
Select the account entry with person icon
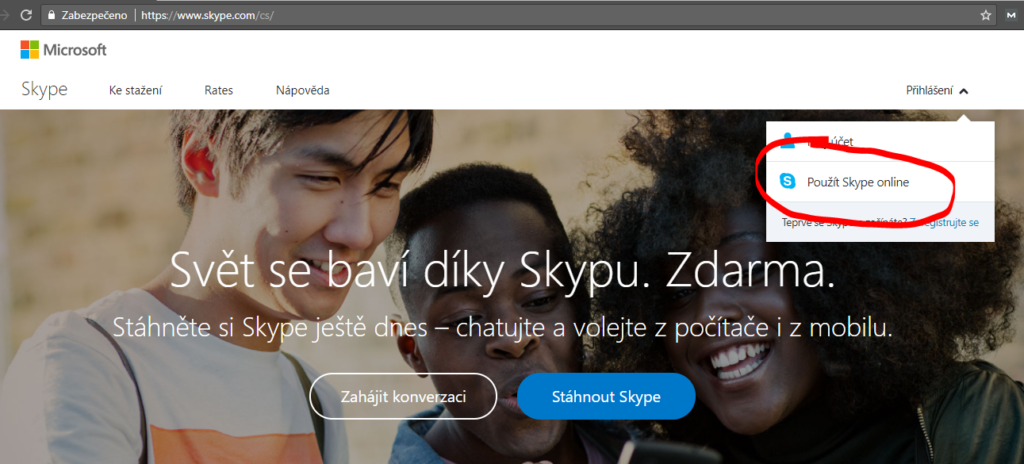880,141
